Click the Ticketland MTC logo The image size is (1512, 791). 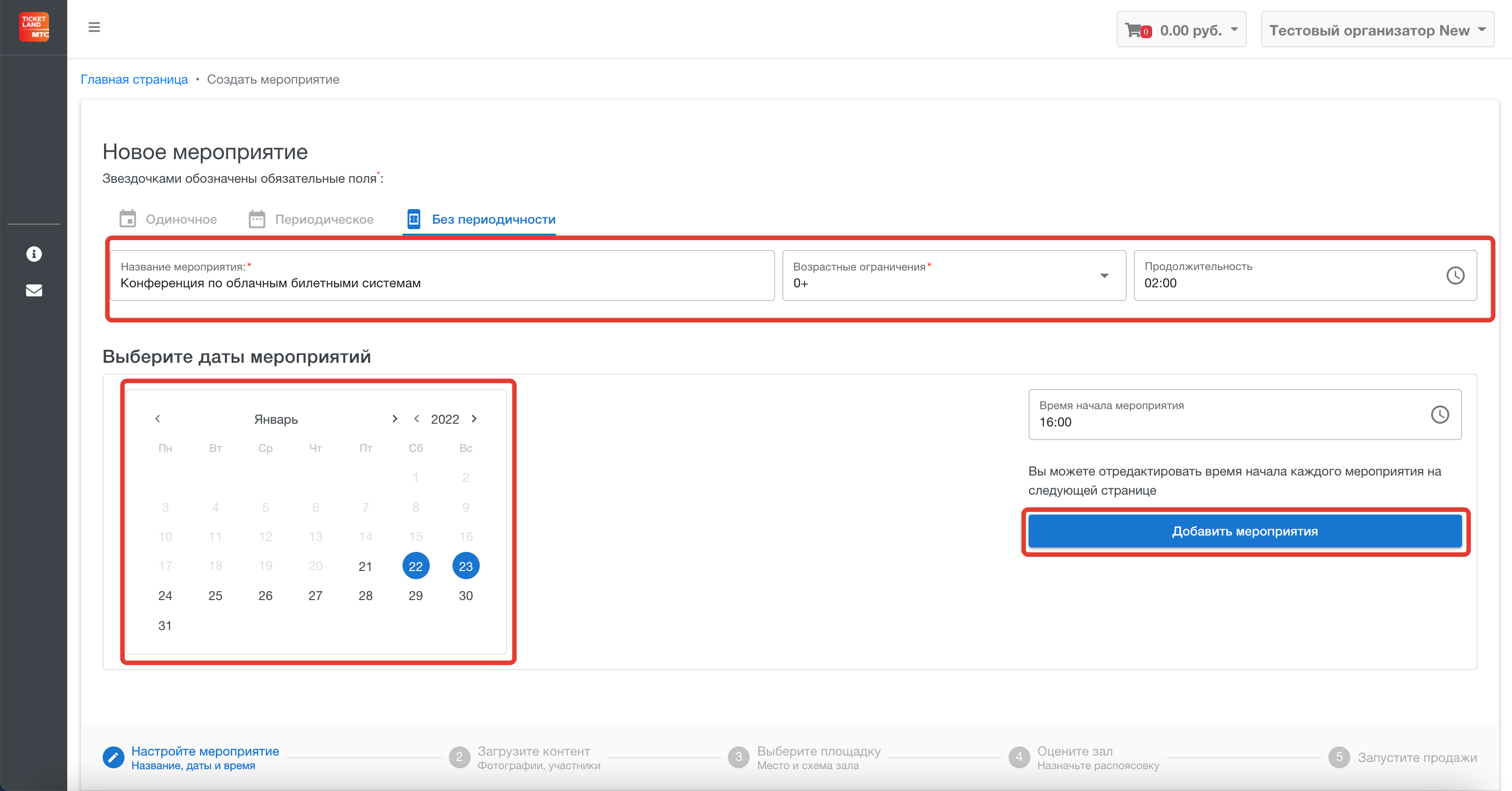pyautogui.click(x=34, y=27)
